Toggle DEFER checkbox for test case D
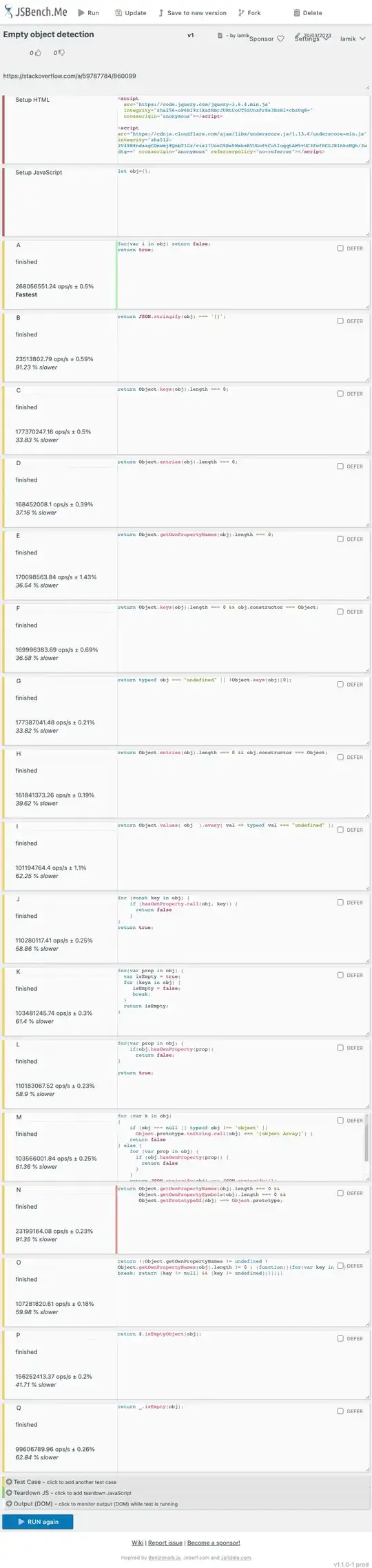This screenshot has width=372, height=1568. tap(340, 466)
